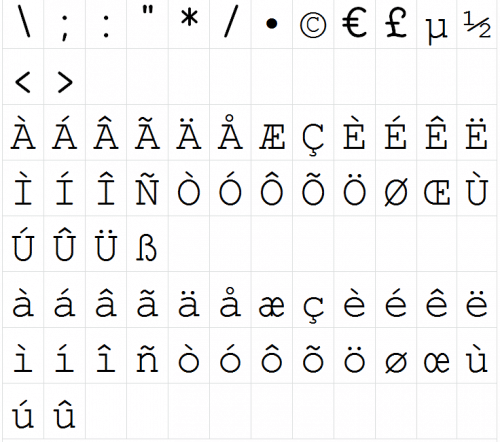
Task: Pick lowercase œ ligature
Action: (x=437, y=356)
